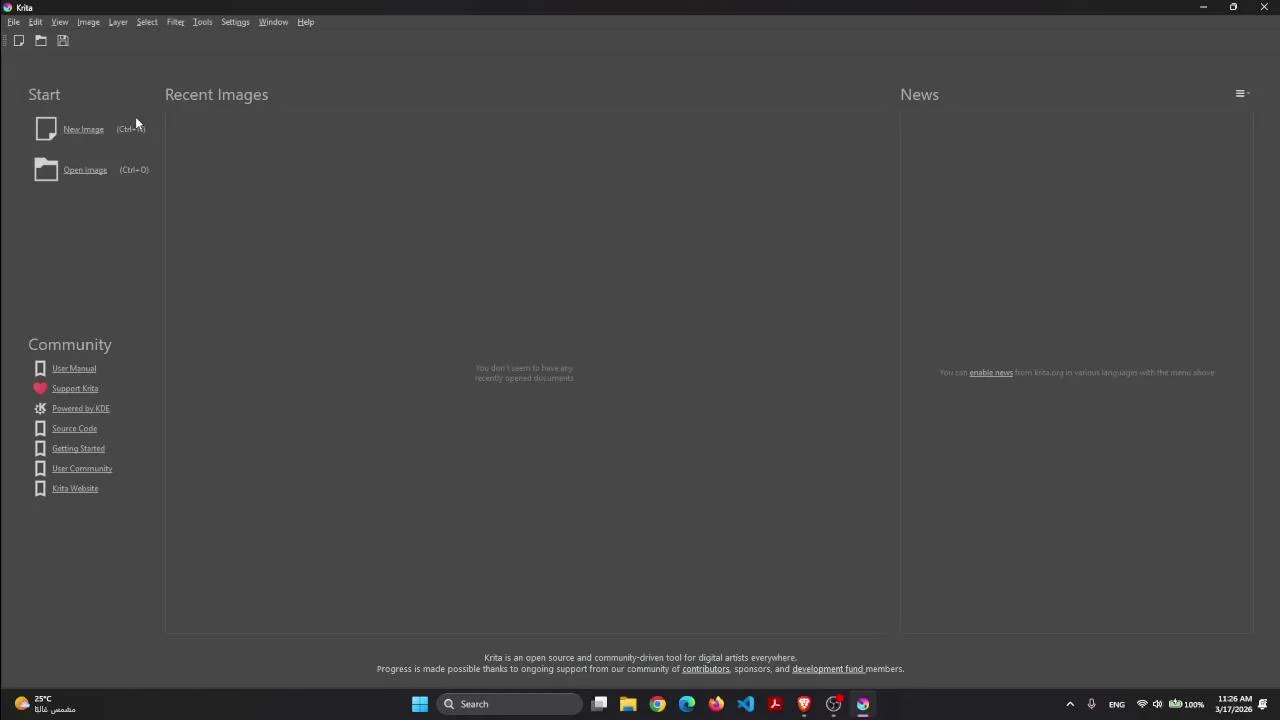
Task: Click the Windows Start button
Action: pyautogui.click(x=420, y=704)
